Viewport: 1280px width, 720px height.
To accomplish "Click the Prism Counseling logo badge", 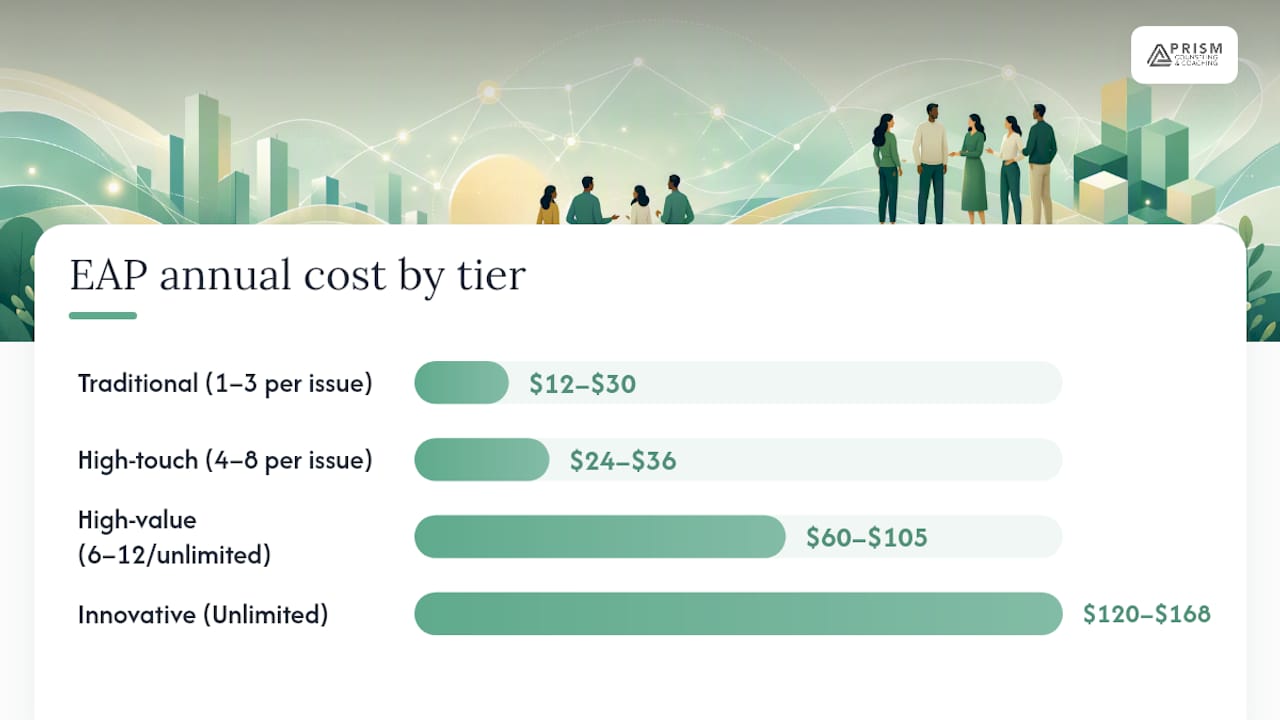I will tap(1184, 54).
